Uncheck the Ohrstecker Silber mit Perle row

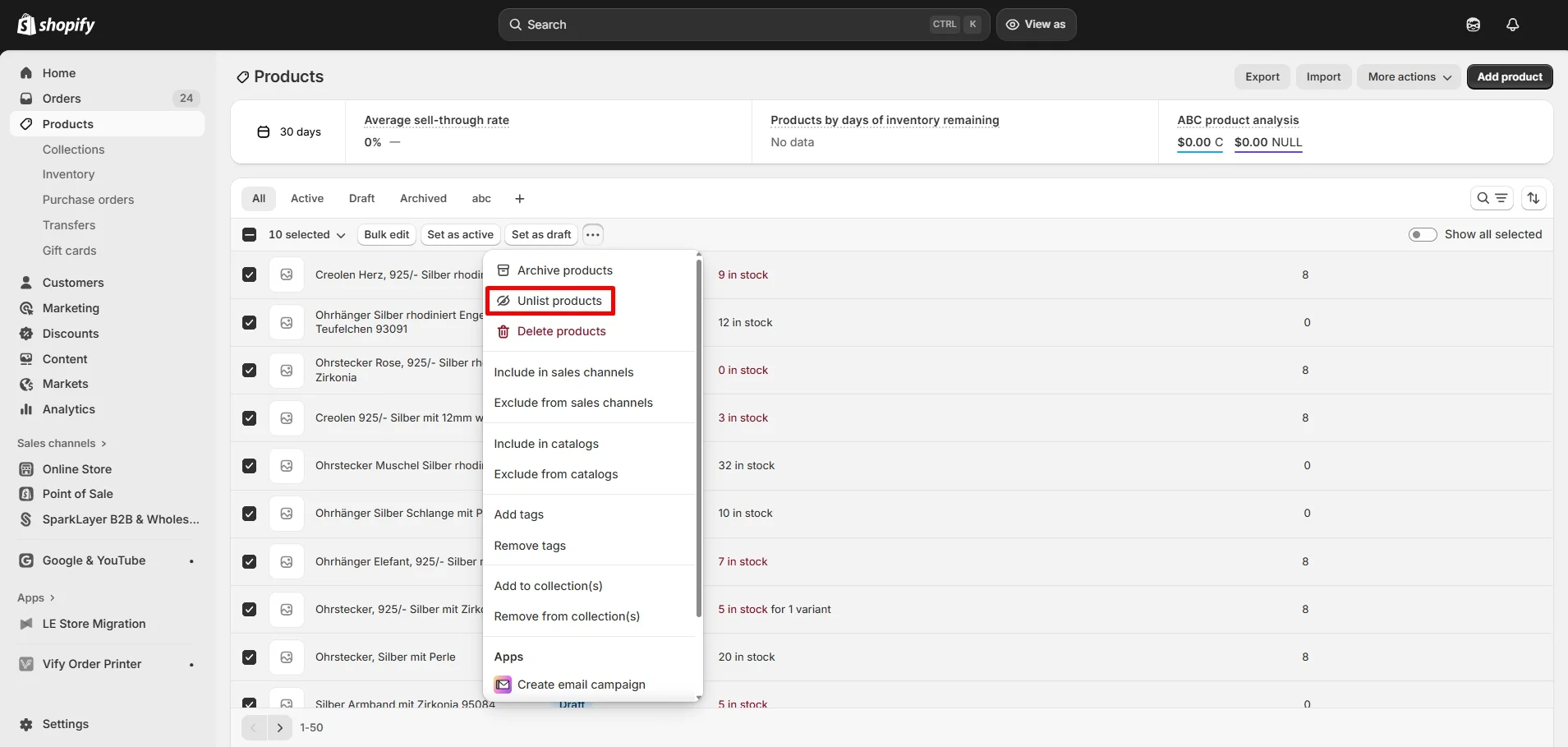(249, 657)
